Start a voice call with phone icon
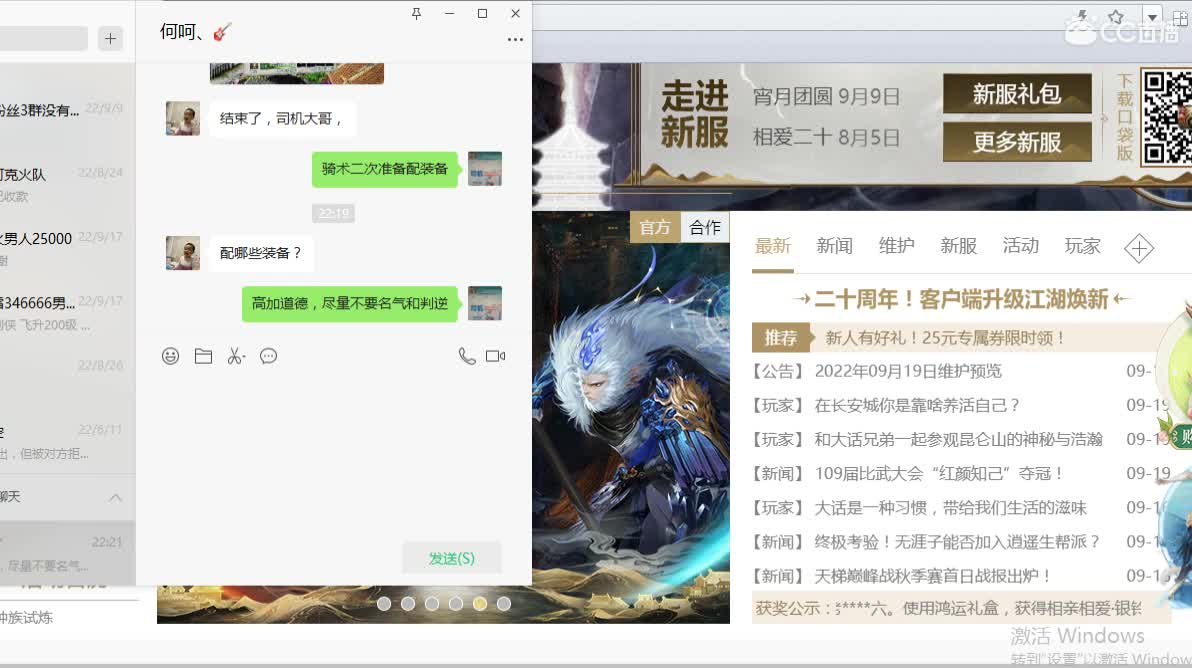This screenshot has height=668, width=1192. tap(467, 356)
